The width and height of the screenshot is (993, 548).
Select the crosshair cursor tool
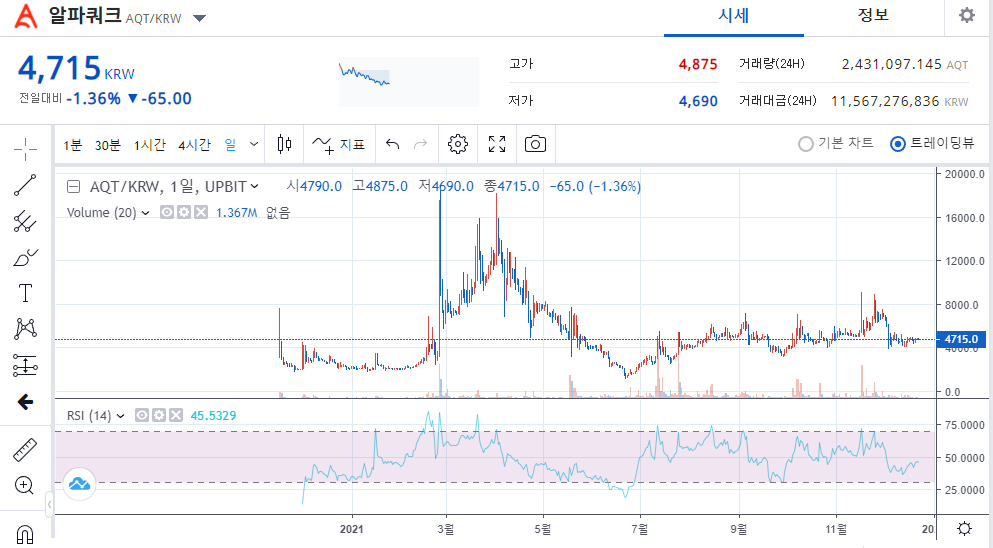25,150
